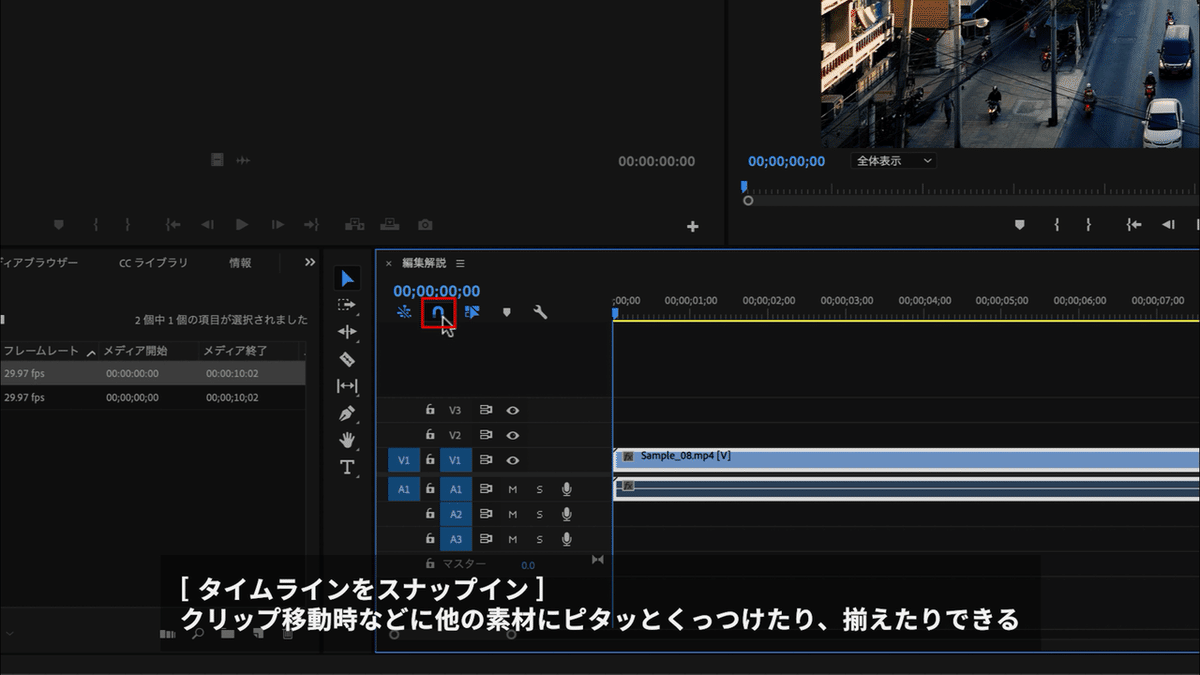
Task: Step back one frame in Program monitor
Action: tap(1168, 225)
